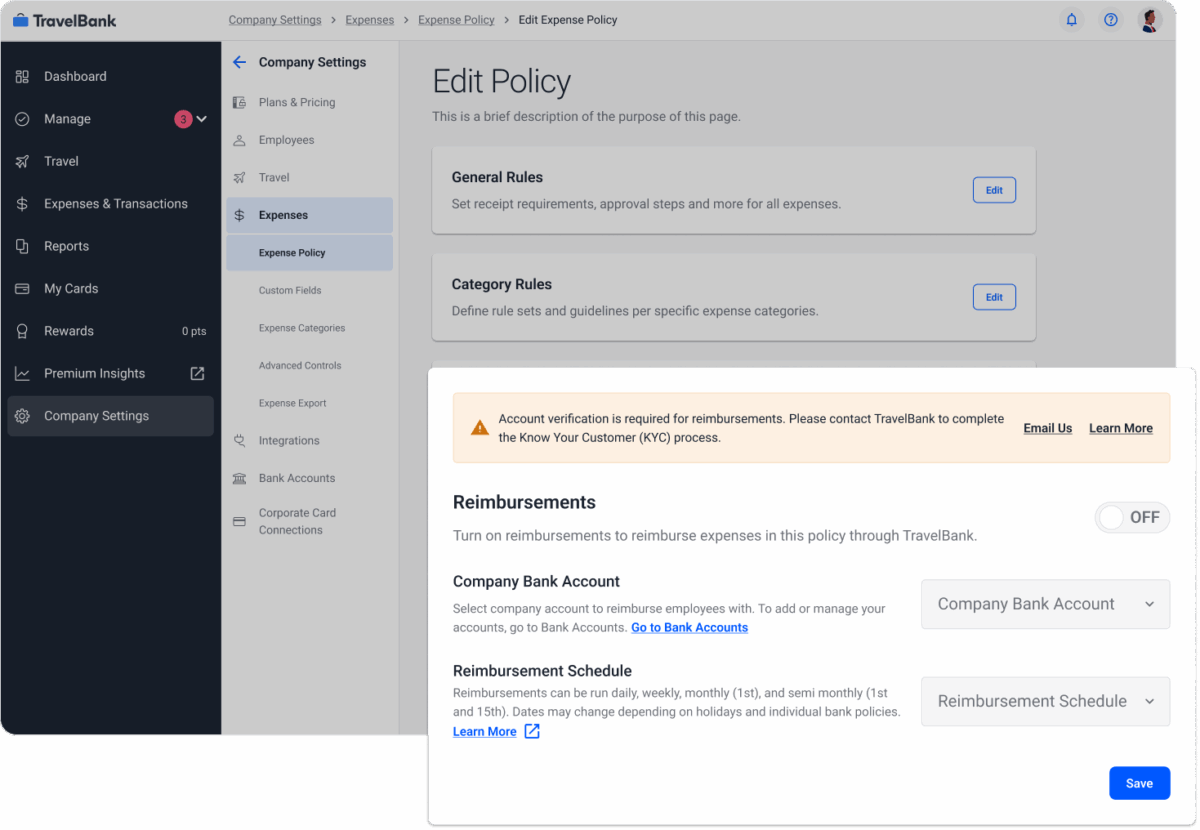Click the My Cards card icon
This screenshot has width=1200, height=830.
pyautogui.click(x=22, y=289)
